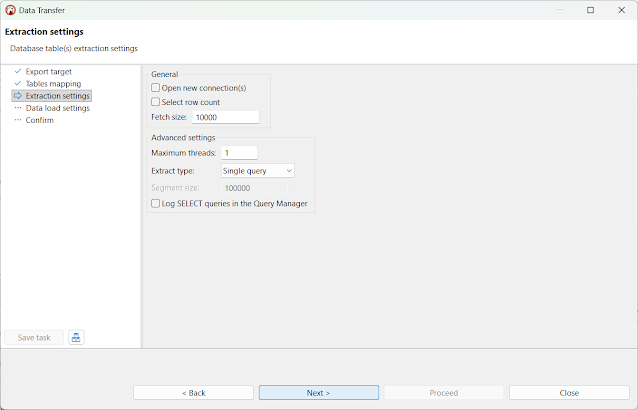The image size is (638, 410).
Task: Click the 'Extraction settings' page heading
Action: click(x=44, y=32)
